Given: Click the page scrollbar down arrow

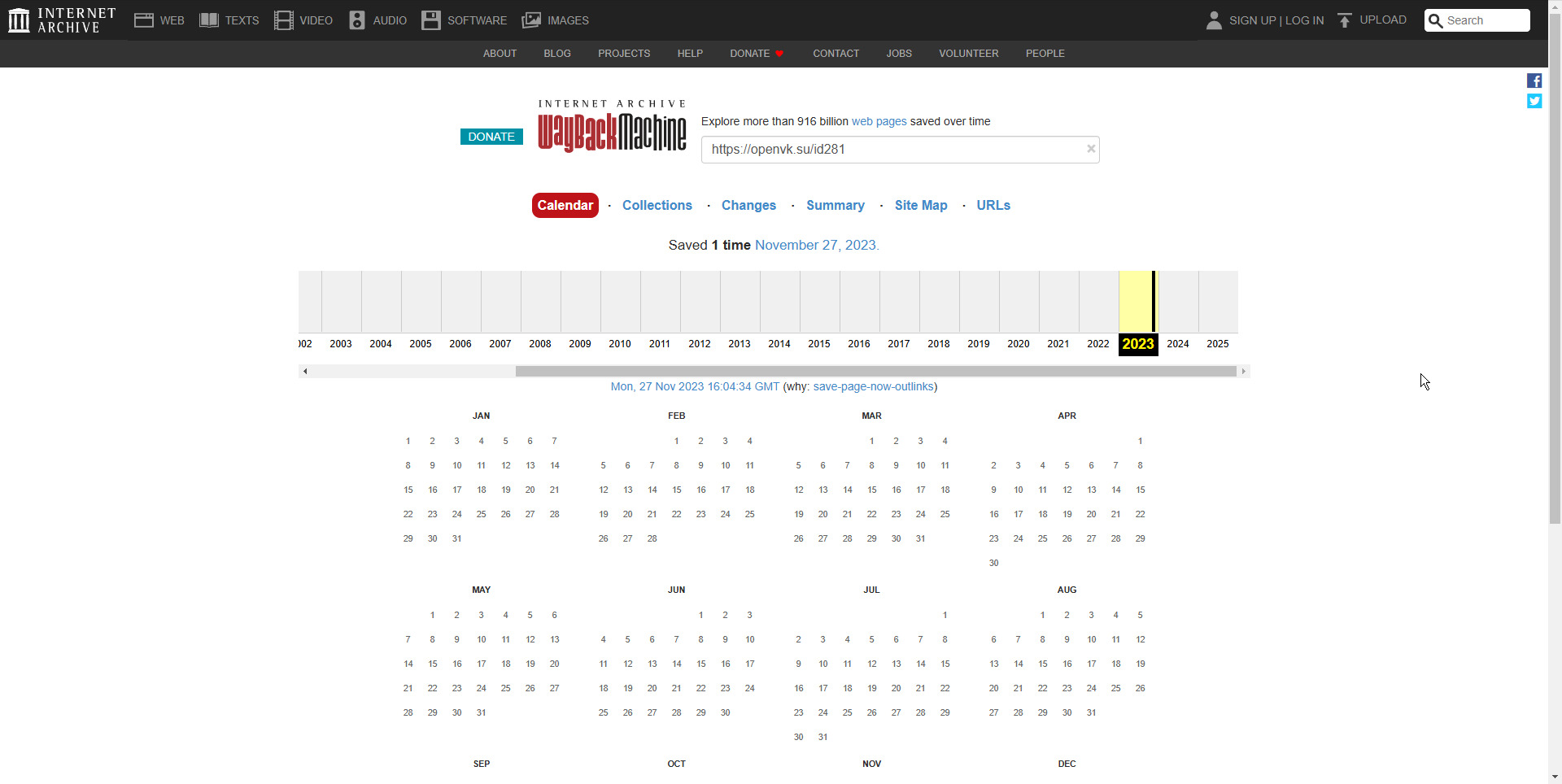Looking at the screenshot, I should click(x=1555, y=777).
